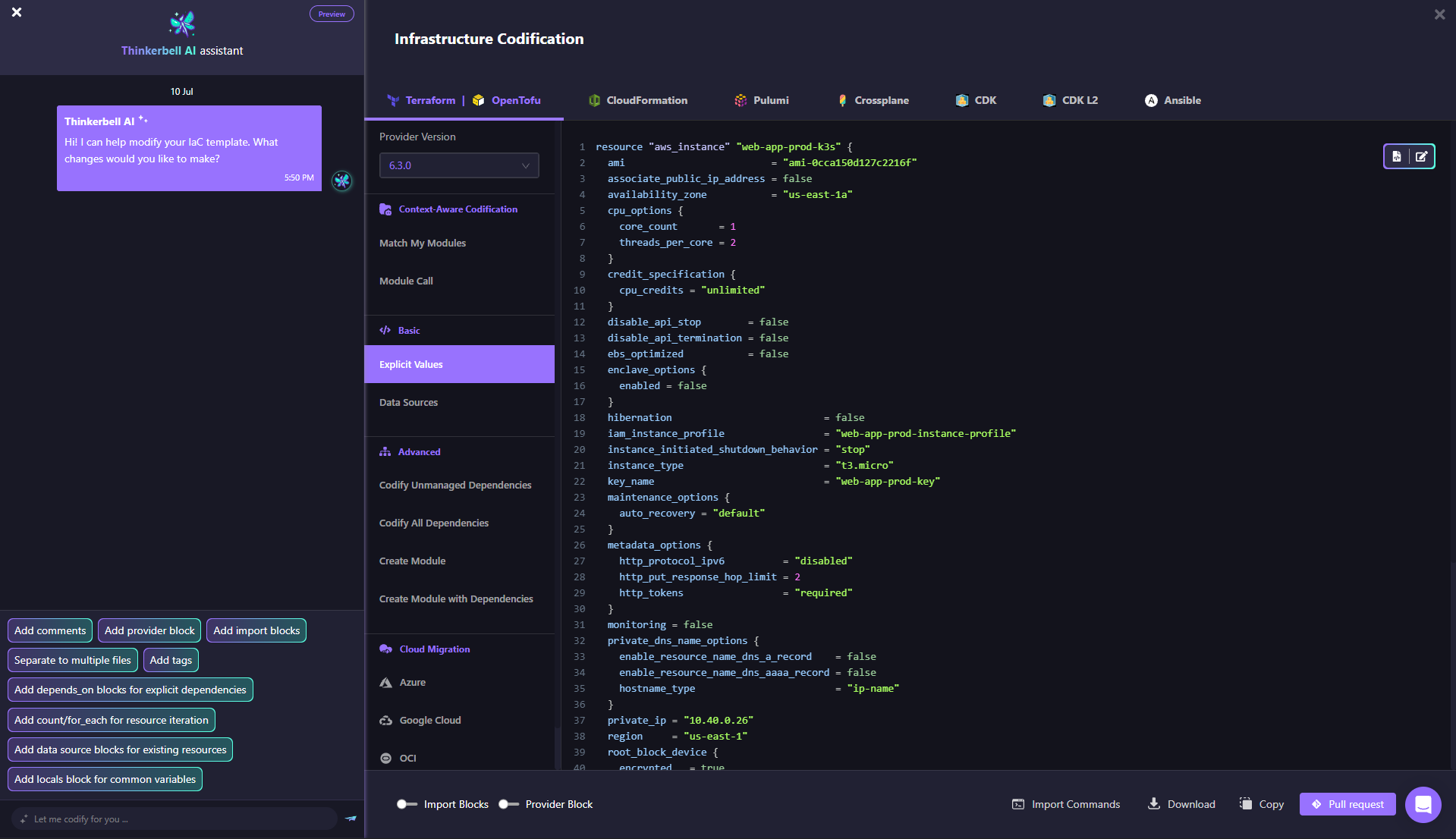Click the Download arrow icon

coord(1153,803)
